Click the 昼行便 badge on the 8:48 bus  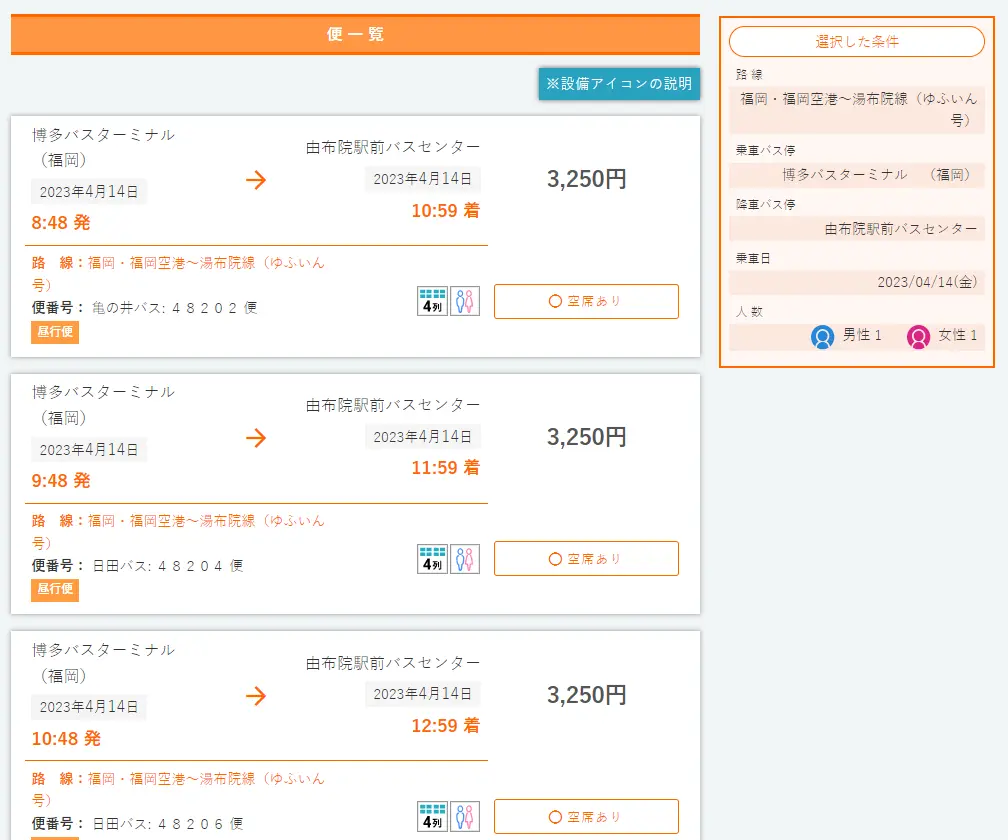54,332
